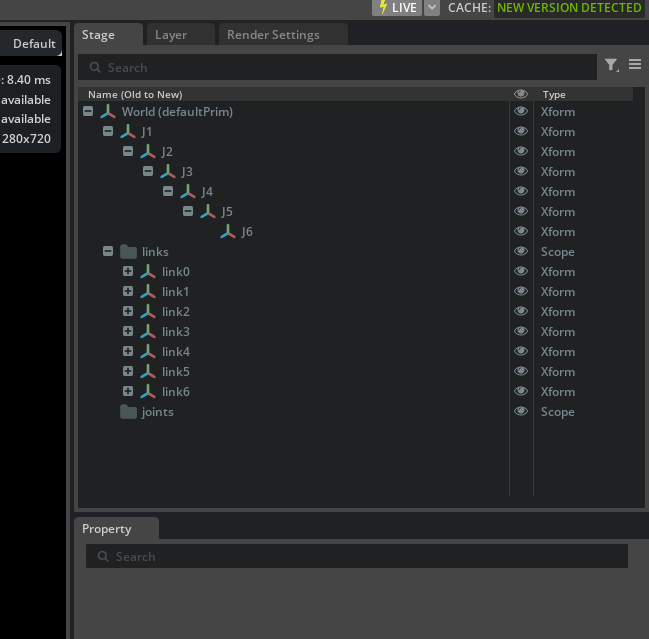Screen dimensions: 649x639
Task: Collapse the World defaultPrim tree node
Action: tap(88, 112)
